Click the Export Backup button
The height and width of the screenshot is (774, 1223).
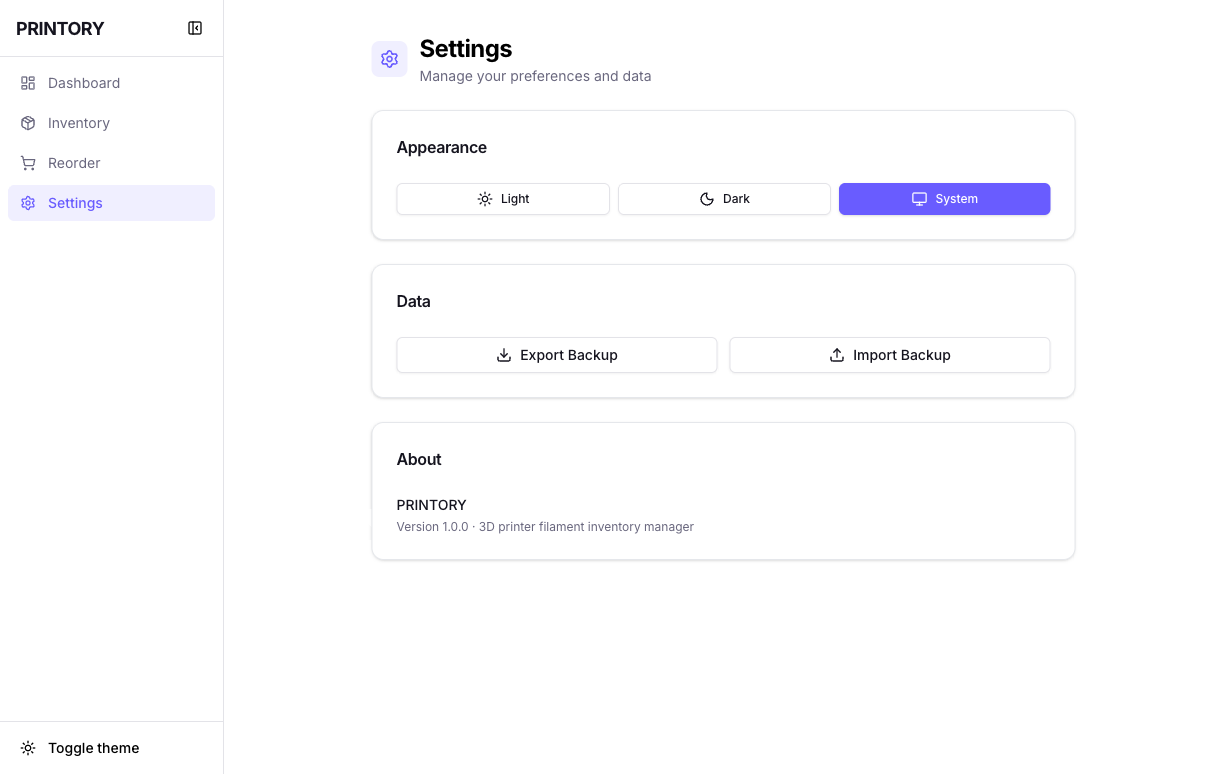tap(556, 355)
